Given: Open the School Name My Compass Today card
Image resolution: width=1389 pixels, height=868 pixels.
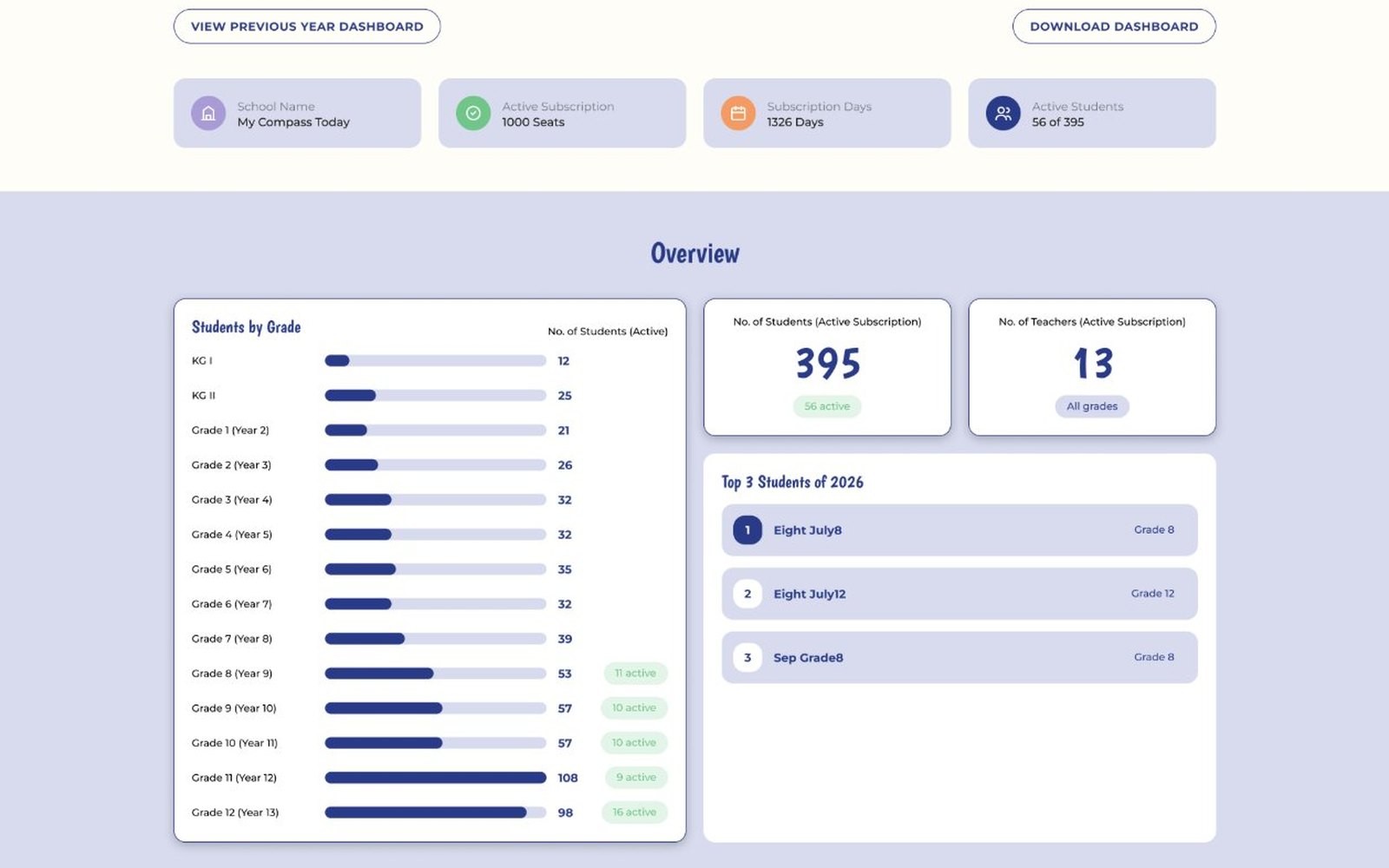Looking at the screenshot, I should (297, 113).
